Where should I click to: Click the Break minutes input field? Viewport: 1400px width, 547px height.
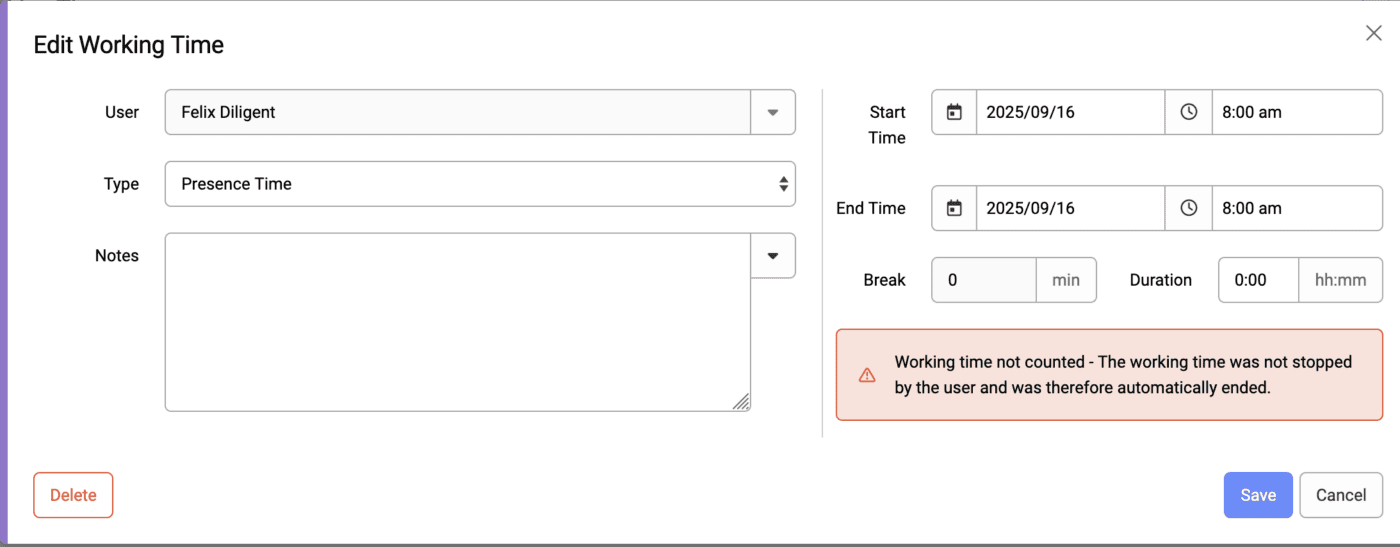[x=984, y=280]
